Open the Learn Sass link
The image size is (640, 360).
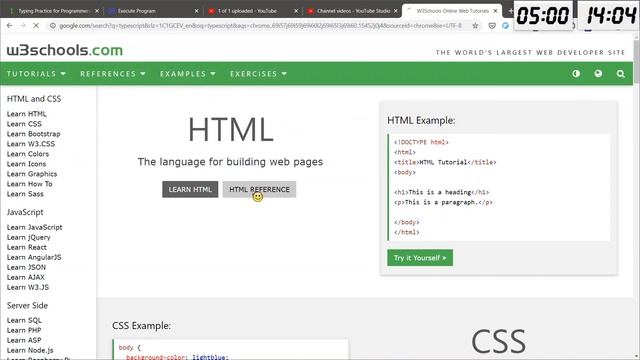click(25, 194)
